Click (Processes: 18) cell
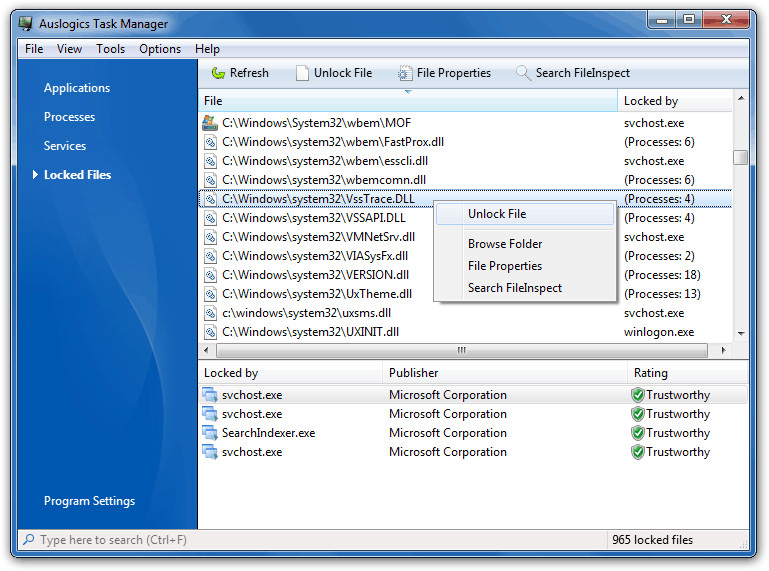769x571 pixels. [x=662, y=275]
